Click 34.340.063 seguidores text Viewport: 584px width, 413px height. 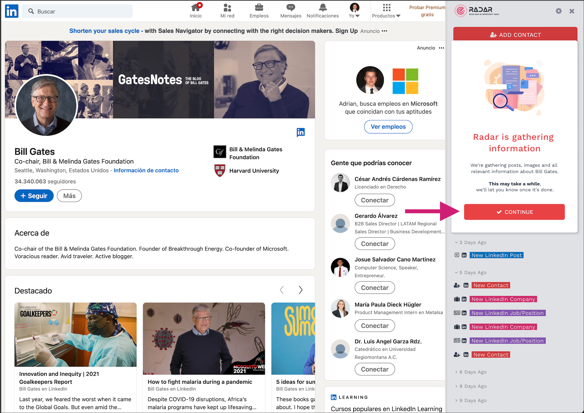point(45,181)
